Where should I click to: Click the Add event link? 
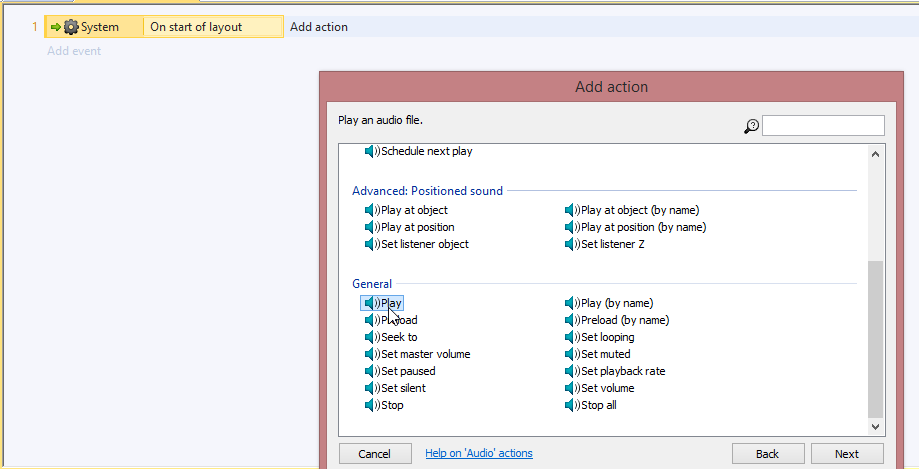74,51
